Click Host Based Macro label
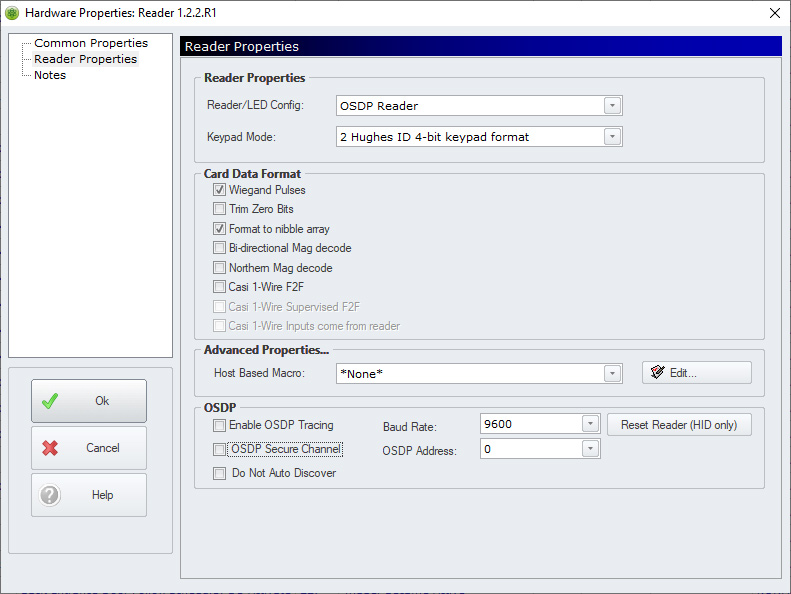The width and height of the screenshot is (791, 594). 259,373
